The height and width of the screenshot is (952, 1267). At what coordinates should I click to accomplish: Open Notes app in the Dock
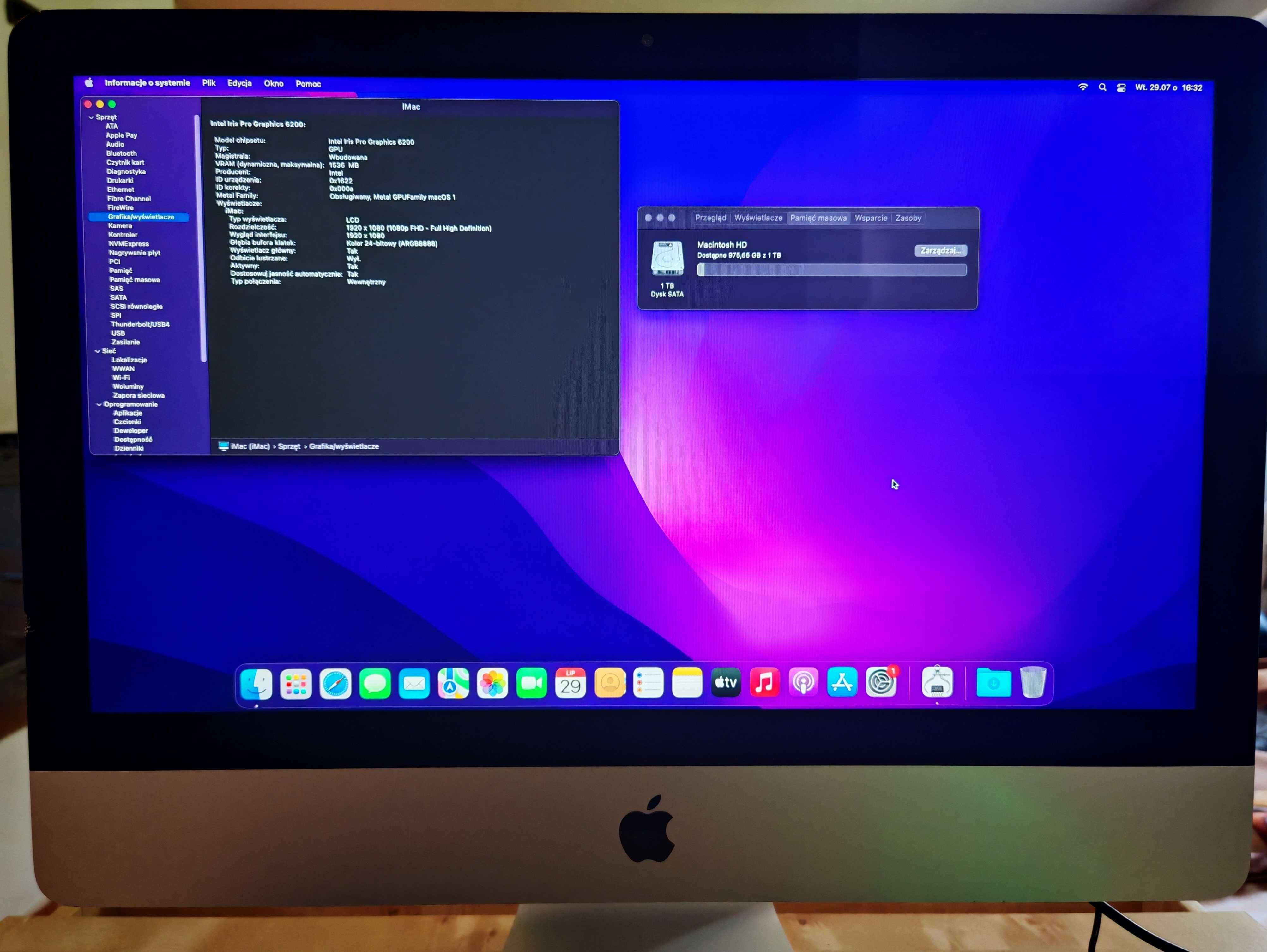pos(687,682)
